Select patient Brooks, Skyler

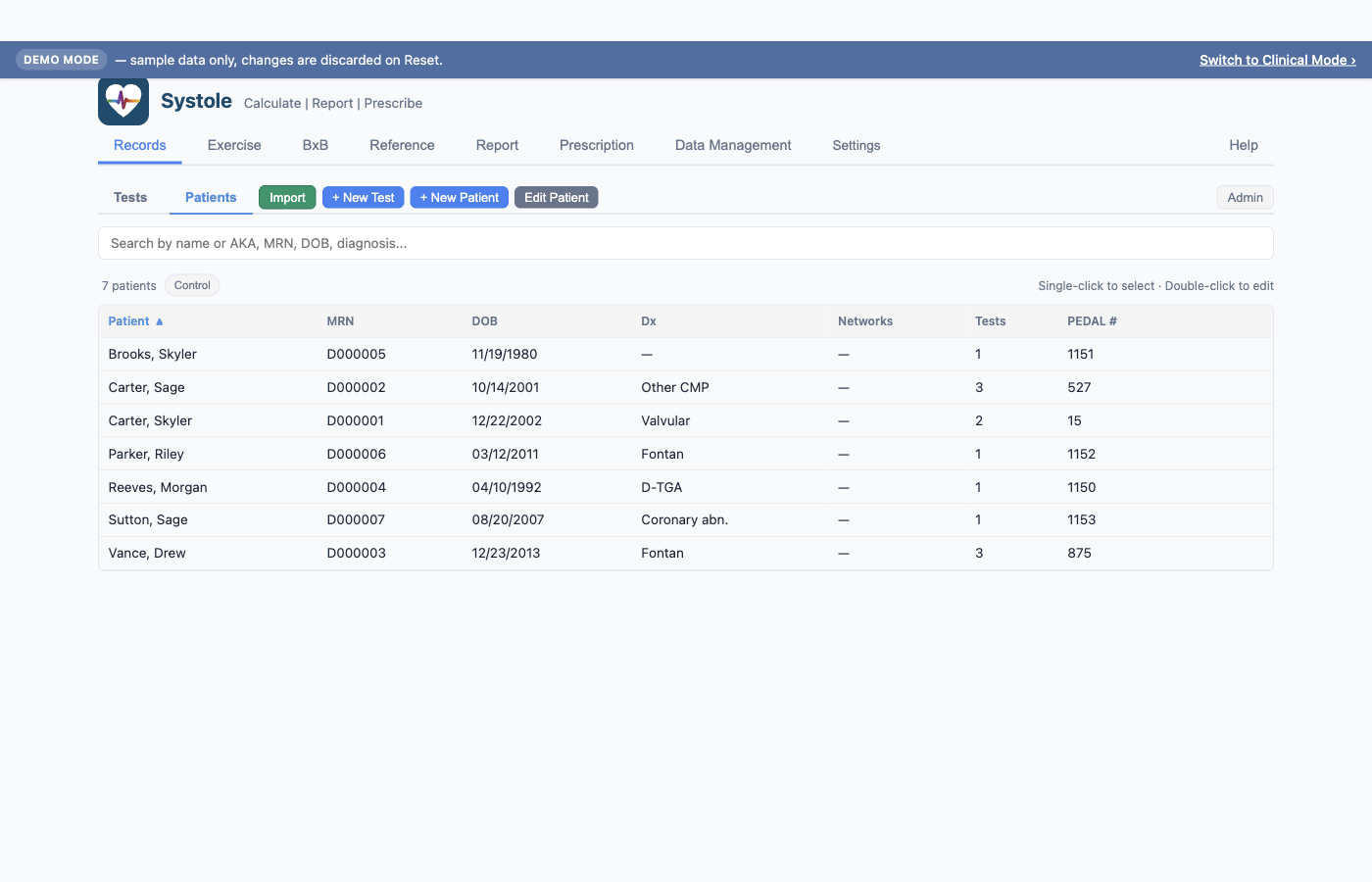tap(686, 354)
